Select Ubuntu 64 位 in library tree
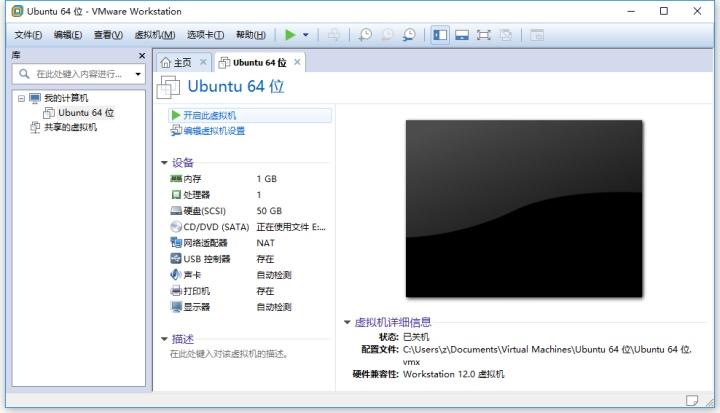720x413 pixels. tap(86, 113)
